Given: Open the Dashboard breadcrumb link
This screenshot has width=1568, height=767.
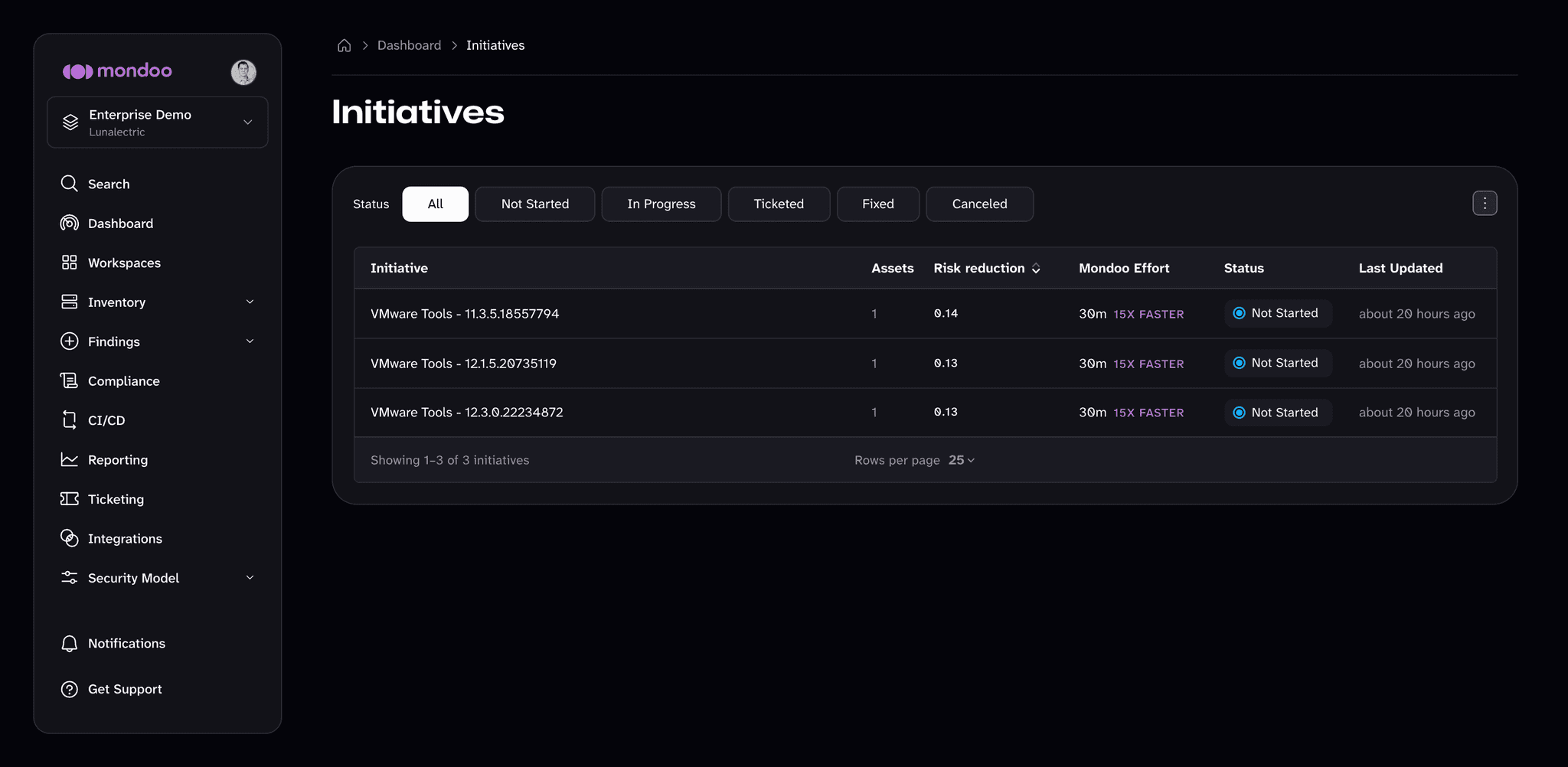Looking at the screenshot, I should coord(410,45).
